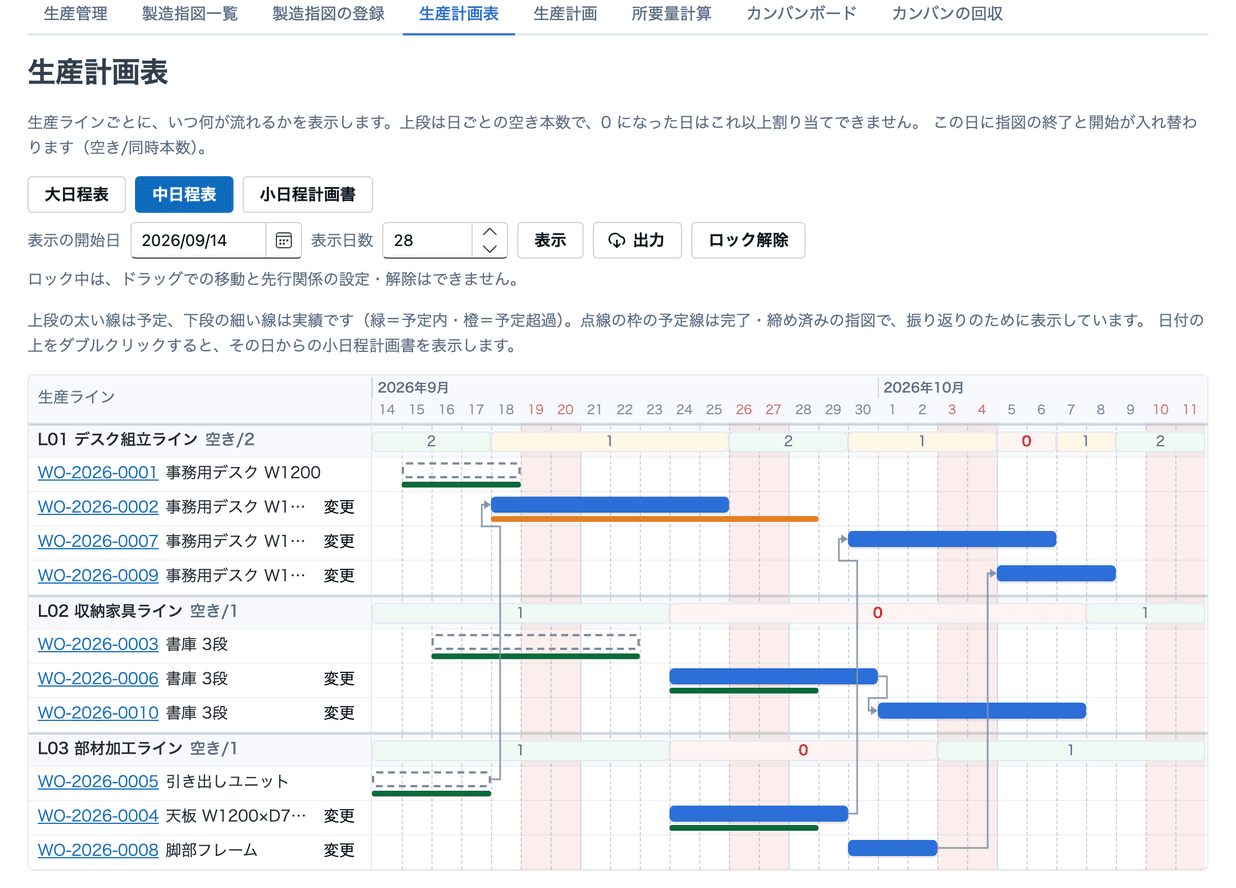
Task: Open work order WO-2026-0002
Action: [98, 507]
